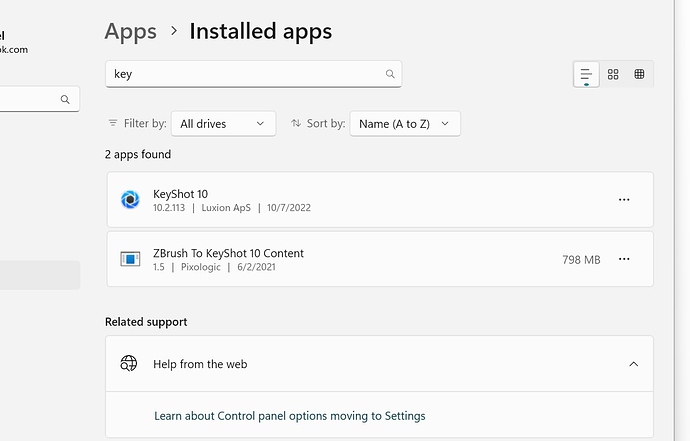Open more options for ZBrush To KeyShot 10 Content
The width and height of the screenshot is (690, 441).
(x=624, y=259)
